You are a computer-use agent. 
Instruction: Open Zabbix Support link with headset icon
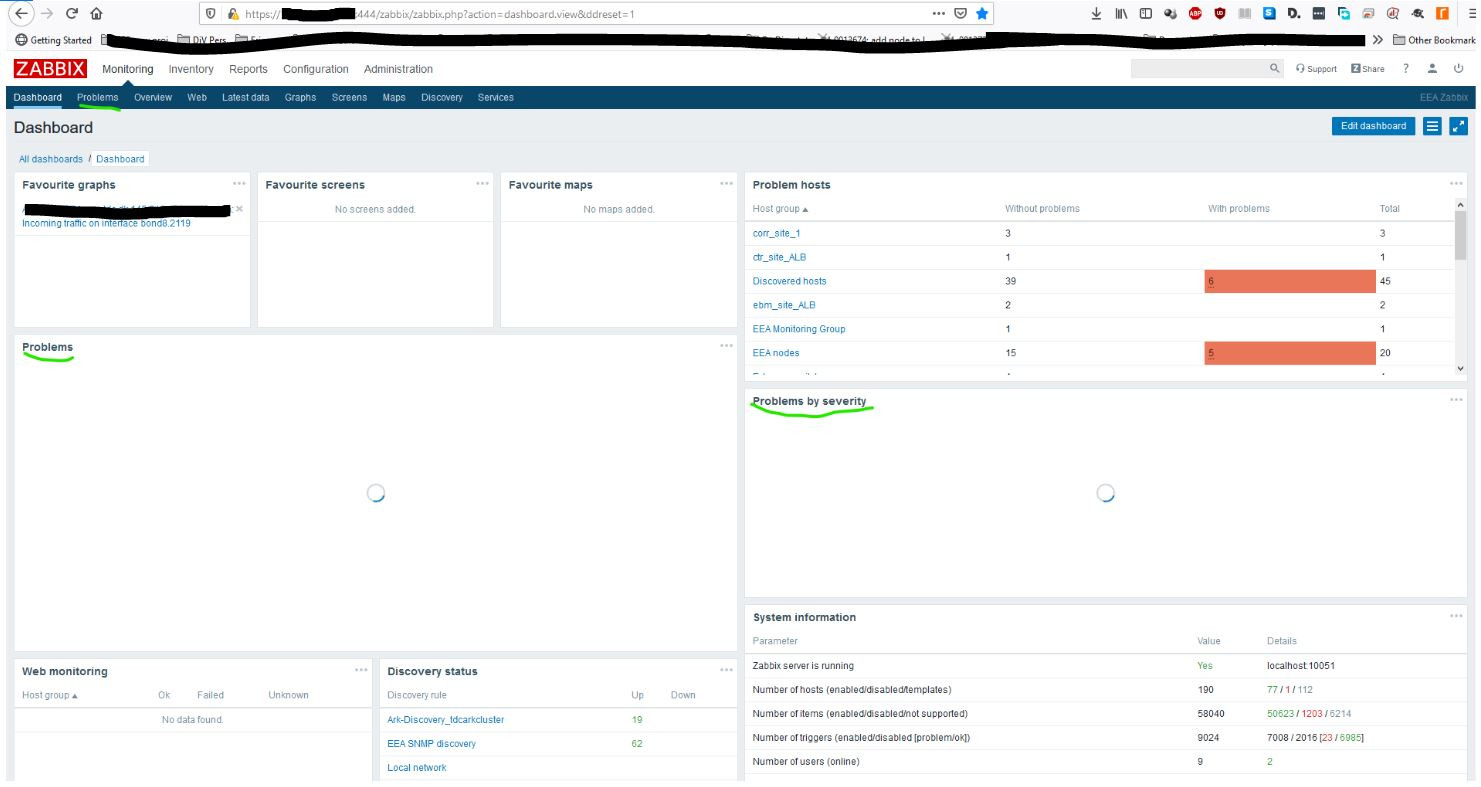click(1316, 69)
